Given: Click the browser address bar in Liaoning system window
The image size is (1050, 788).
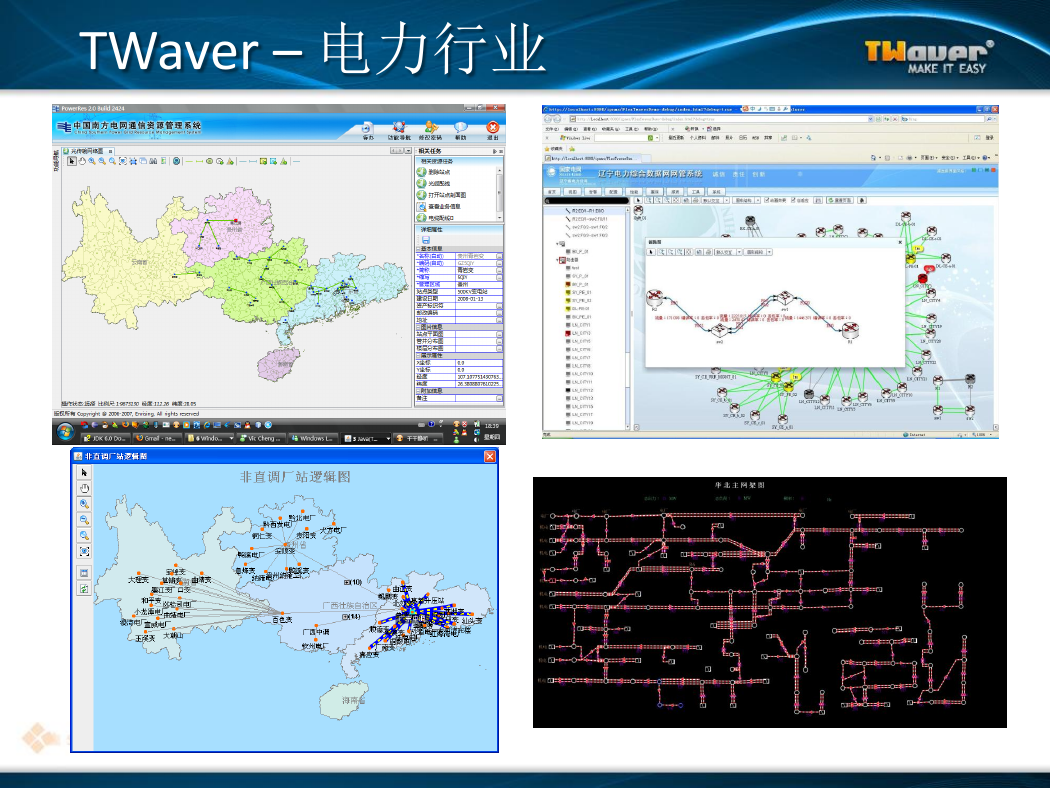Looking at the screenshot, I should [x=723, y=119].
